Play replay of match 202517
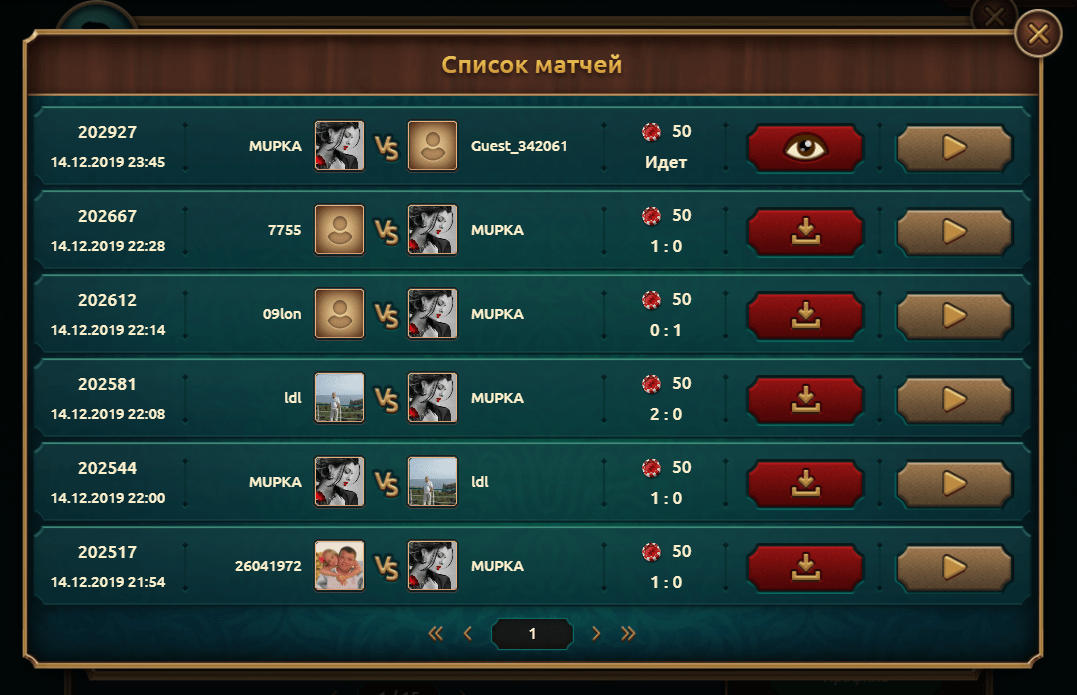The height and width of the screenshot is (695, 1077). click(x=954, y=568)
